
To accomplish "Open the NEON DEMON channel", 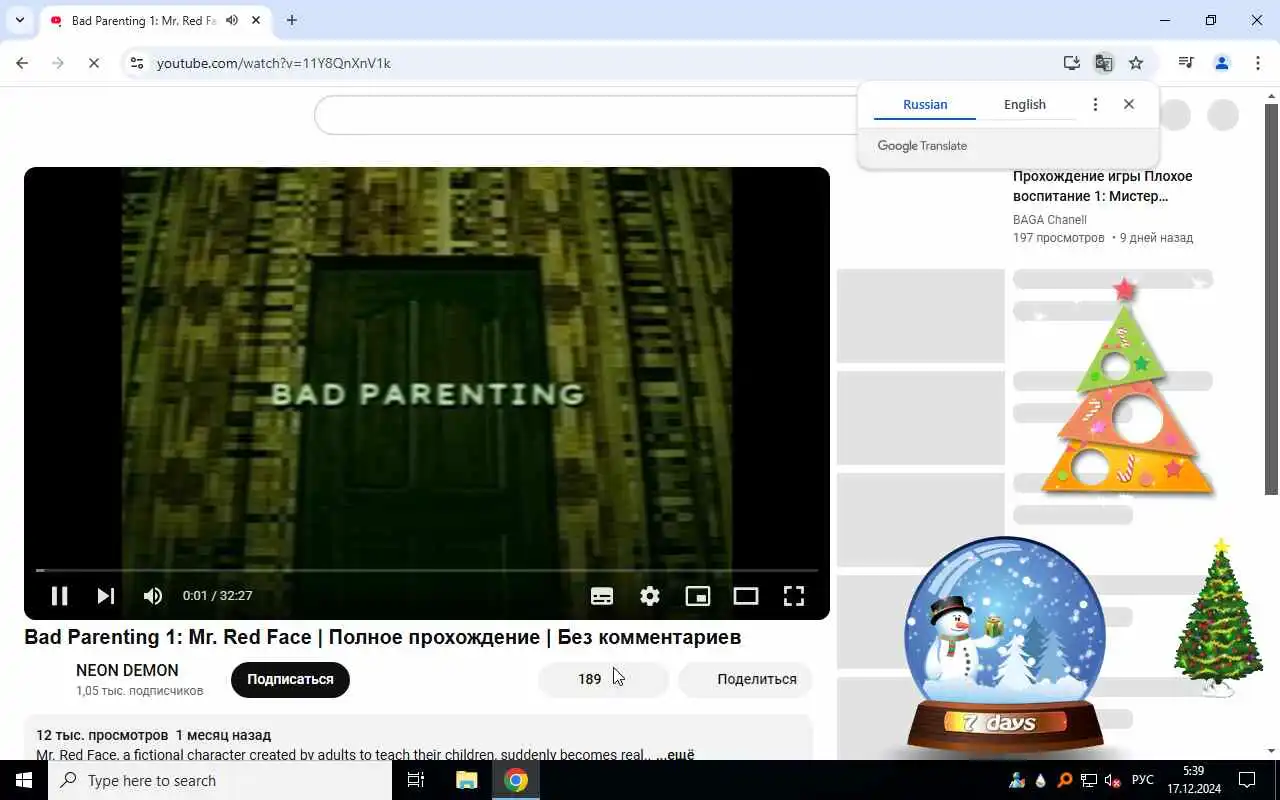I will tap(127, 670).
